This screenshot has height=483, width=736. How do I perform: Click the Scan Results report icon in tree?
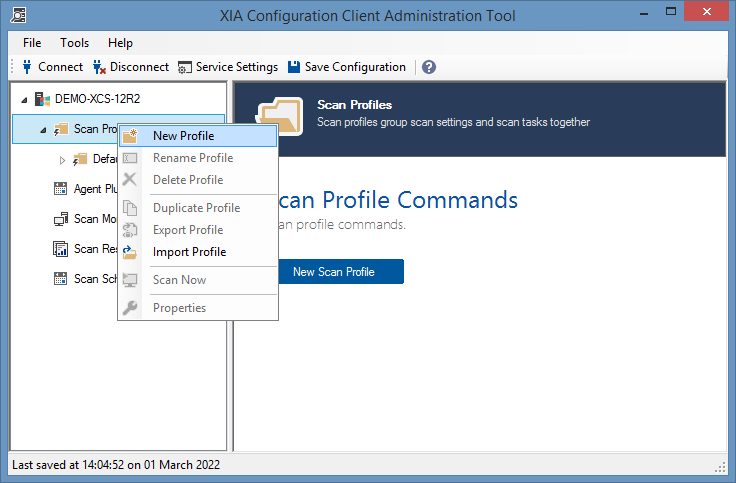point(61,249)
